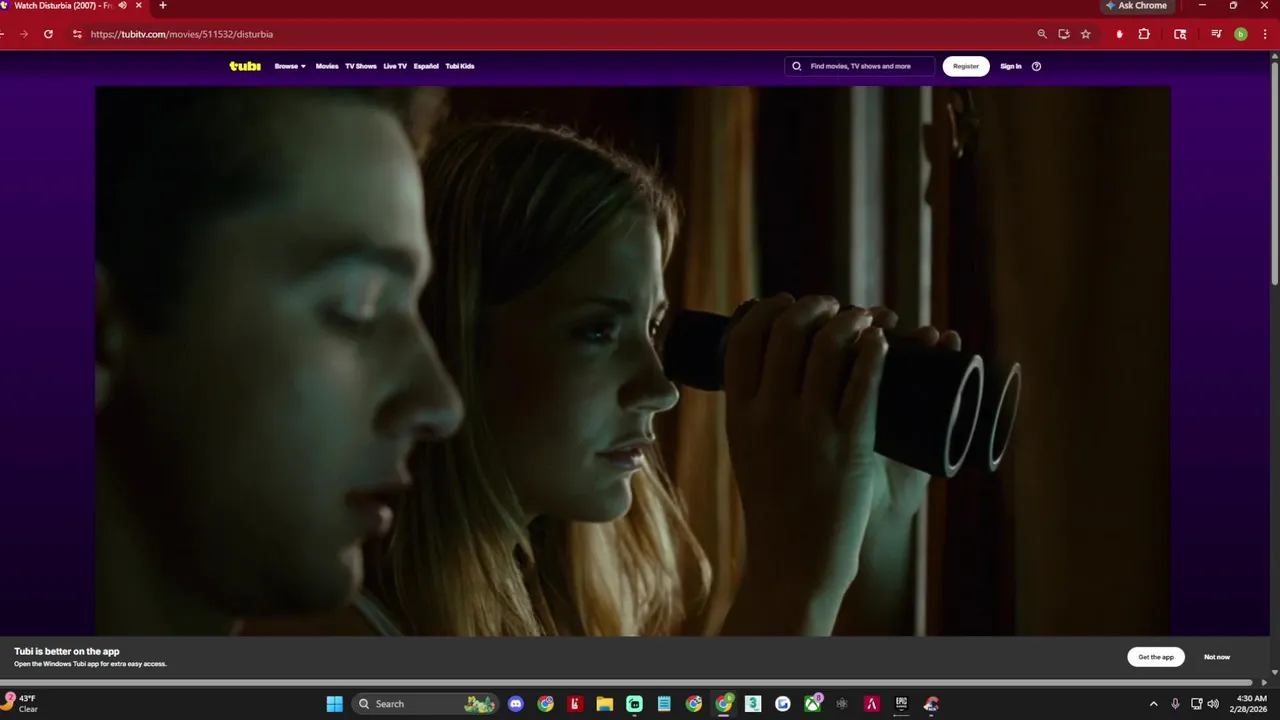Focus the Find movies, TV shows search field

[860, 66]
